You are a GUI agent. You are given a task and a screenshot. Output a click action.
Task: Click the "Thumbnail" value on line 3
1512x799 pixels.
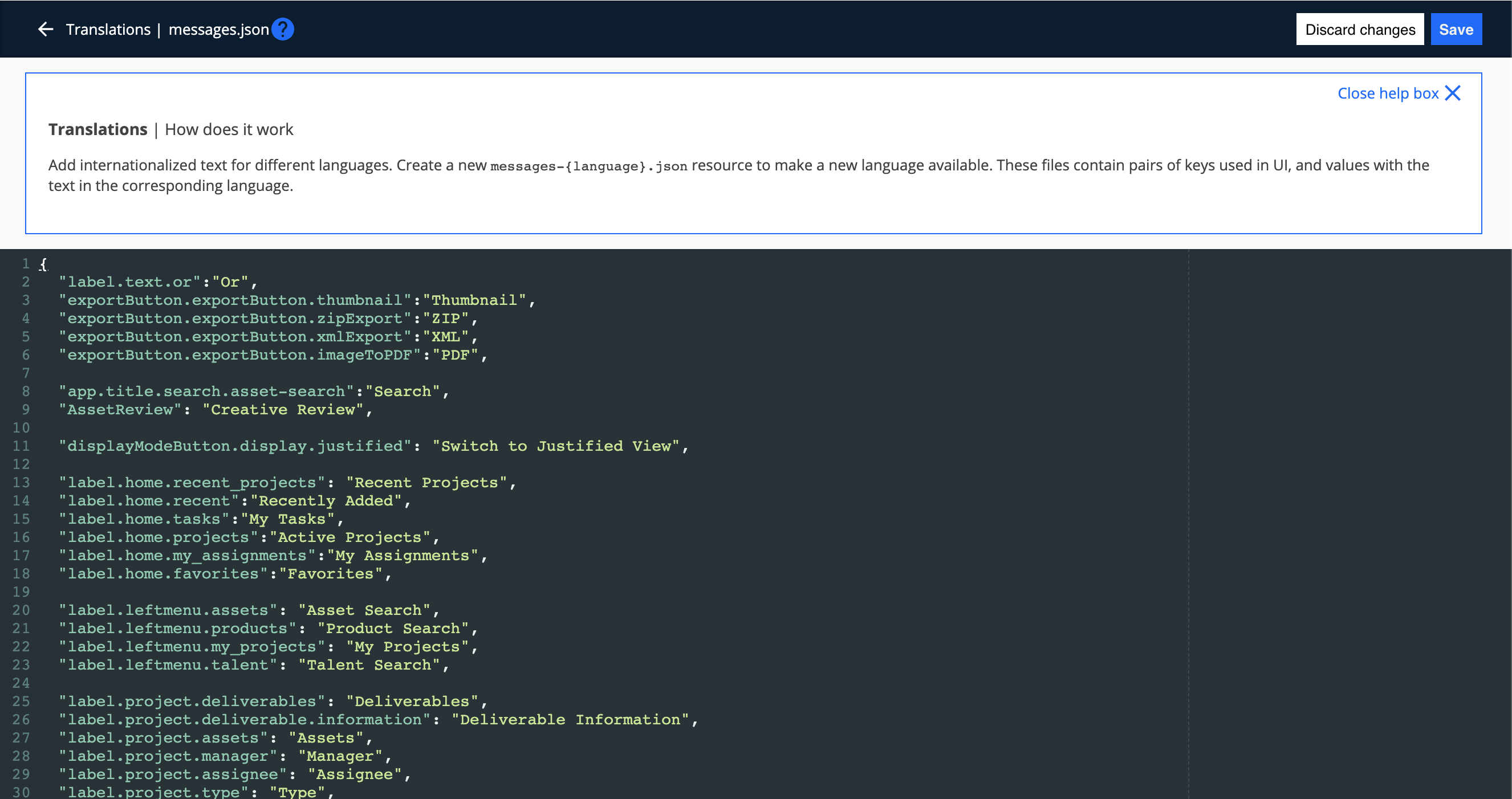pyautogui.click(x=474, y=300)
